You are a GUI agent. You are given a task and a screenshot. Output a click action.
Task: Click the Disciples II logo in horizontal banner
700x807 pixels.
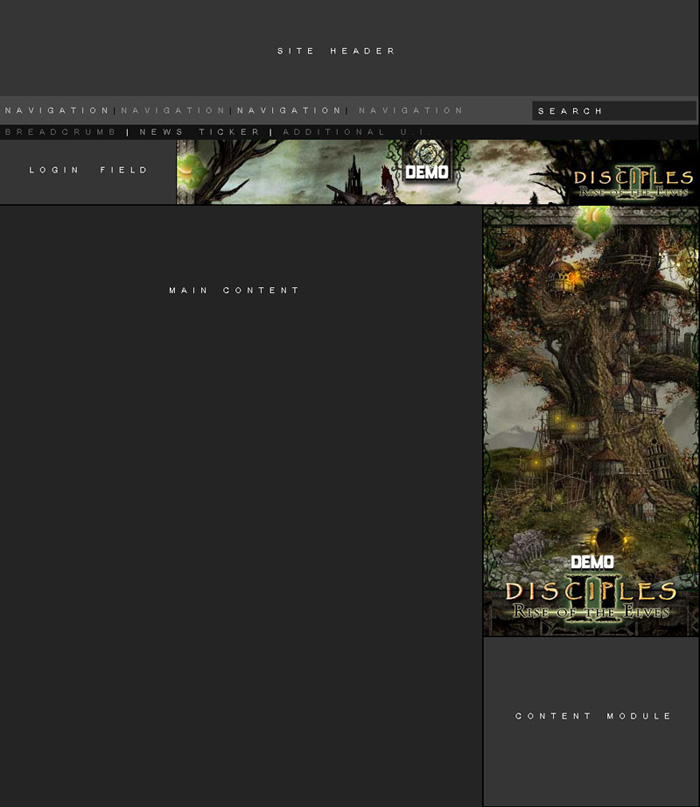(x=633, y=183)
